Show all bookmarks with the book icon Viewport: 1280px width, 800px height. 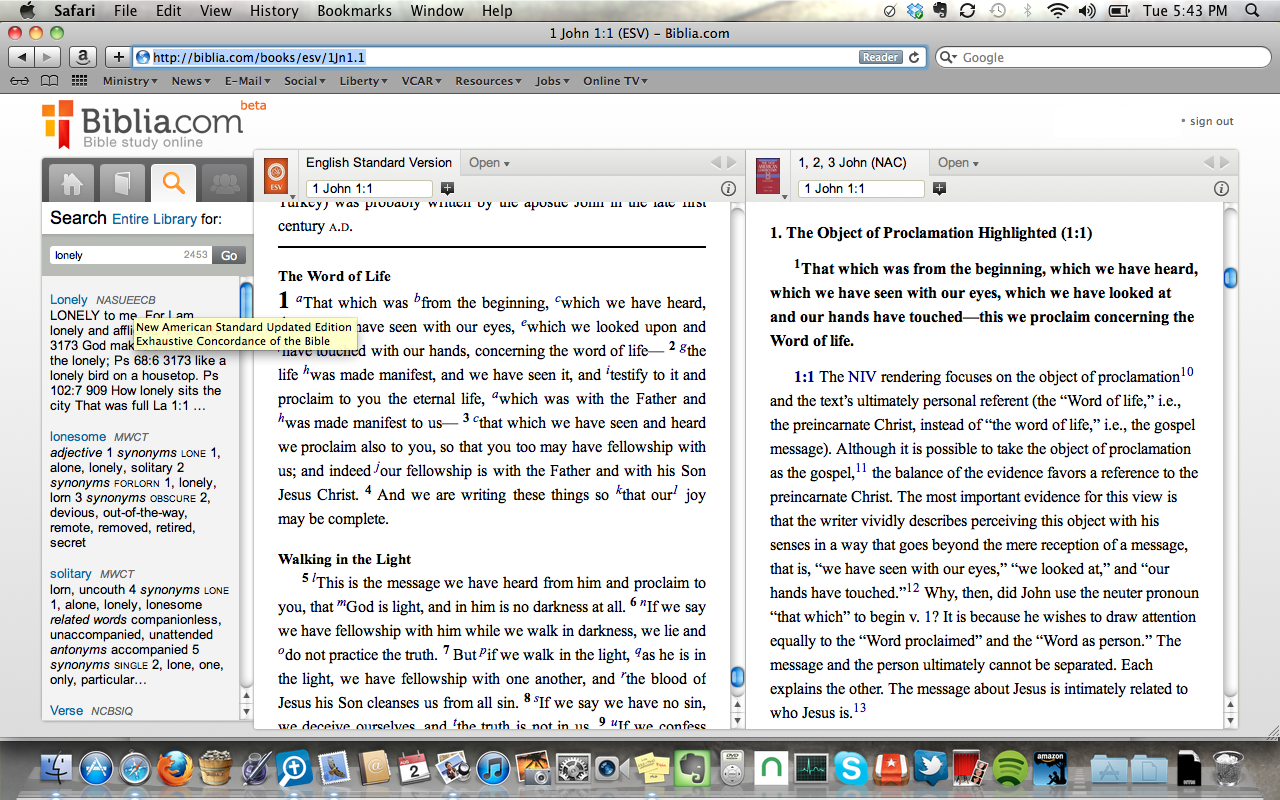49,81
